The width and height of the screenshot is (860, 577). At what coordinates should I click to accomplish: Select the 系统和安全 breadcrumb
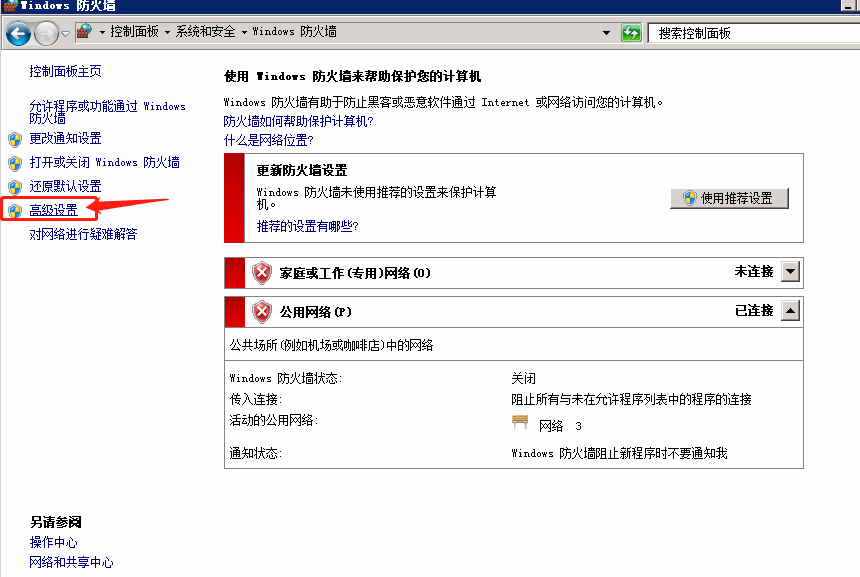click(x=205, y=32)
